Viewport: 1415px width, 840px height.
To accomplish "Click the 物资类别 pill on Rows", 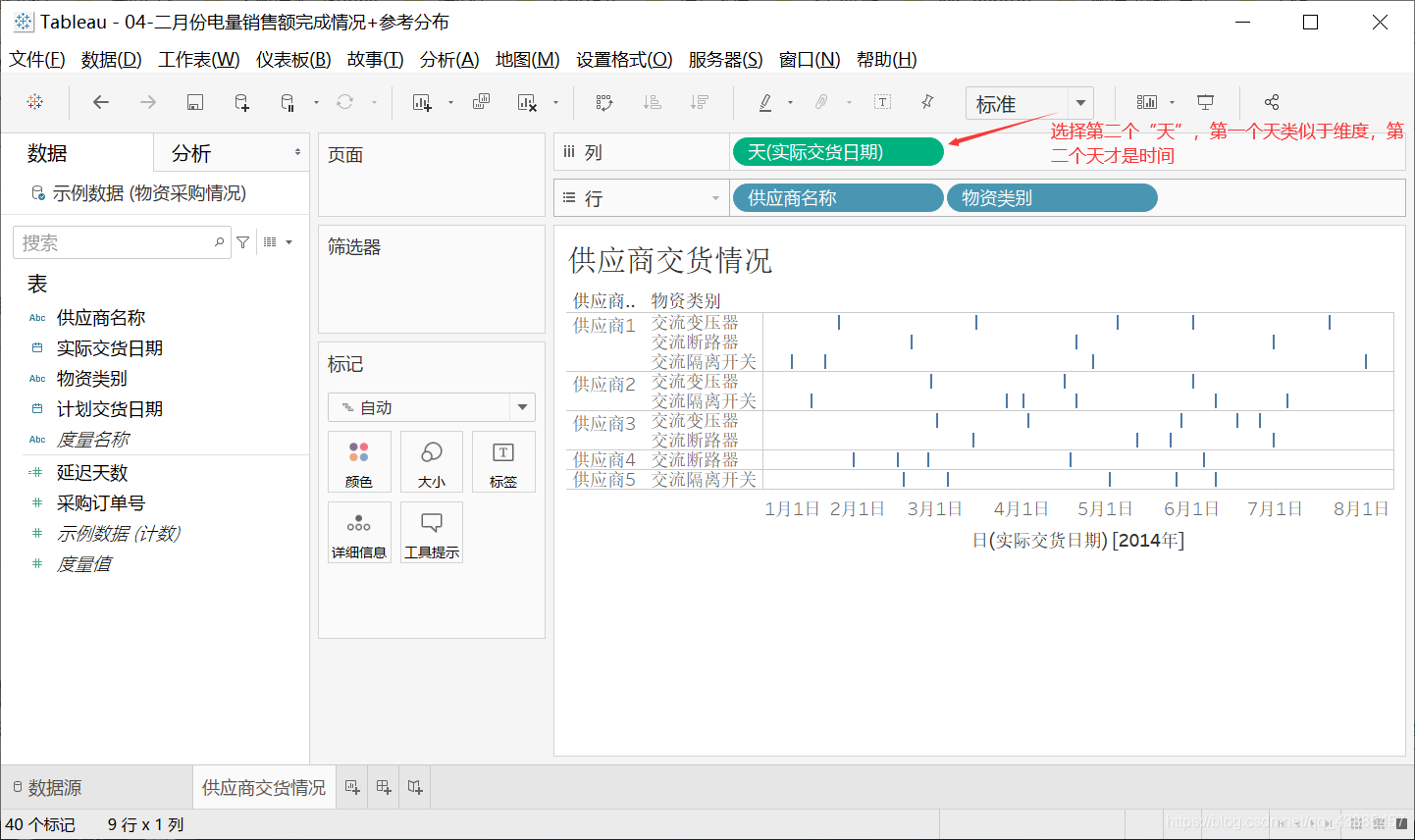I will point(1052,198).
